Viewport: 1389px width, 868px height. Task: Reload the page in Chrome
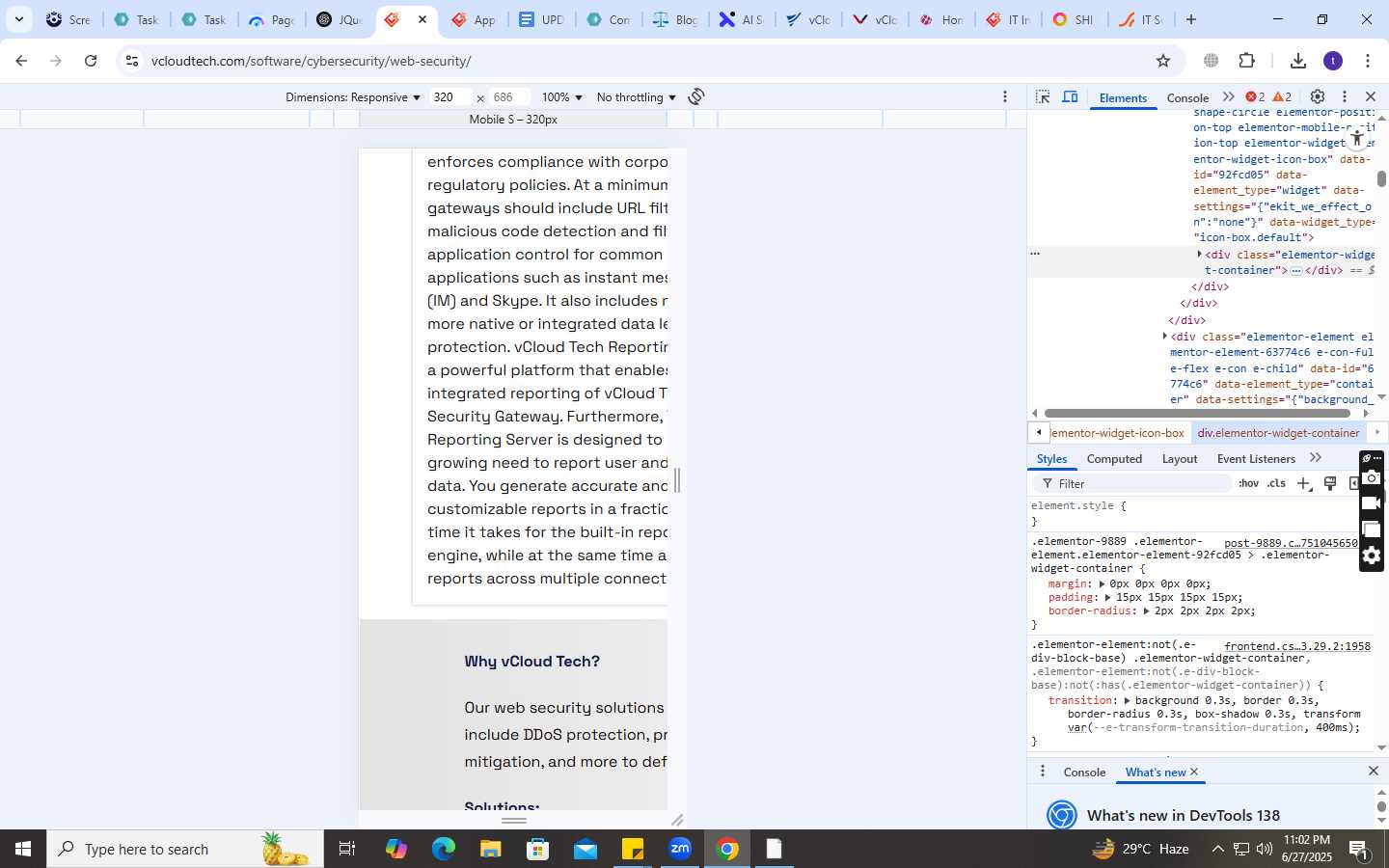coord(91,61)
